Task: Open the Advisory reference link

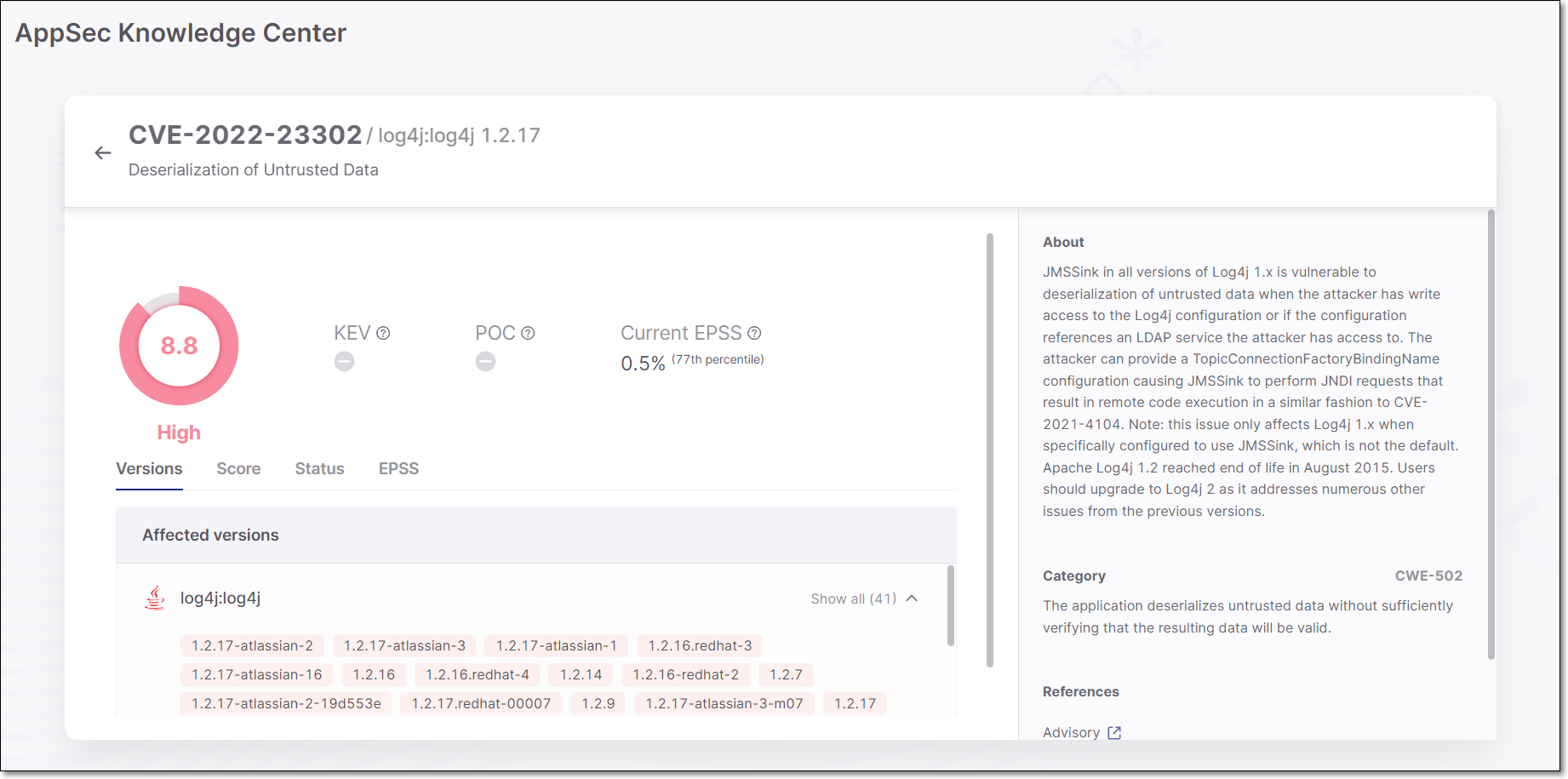Action: 1071,732
